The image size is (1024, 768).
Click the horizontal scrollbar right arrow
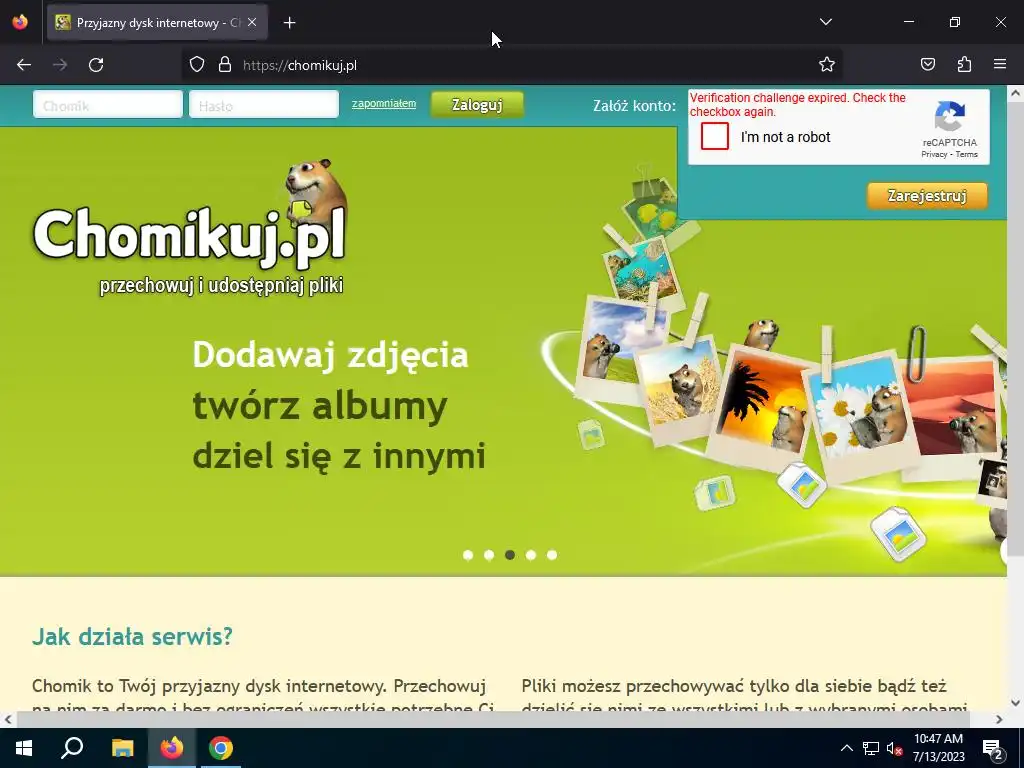tap(999, 719)
